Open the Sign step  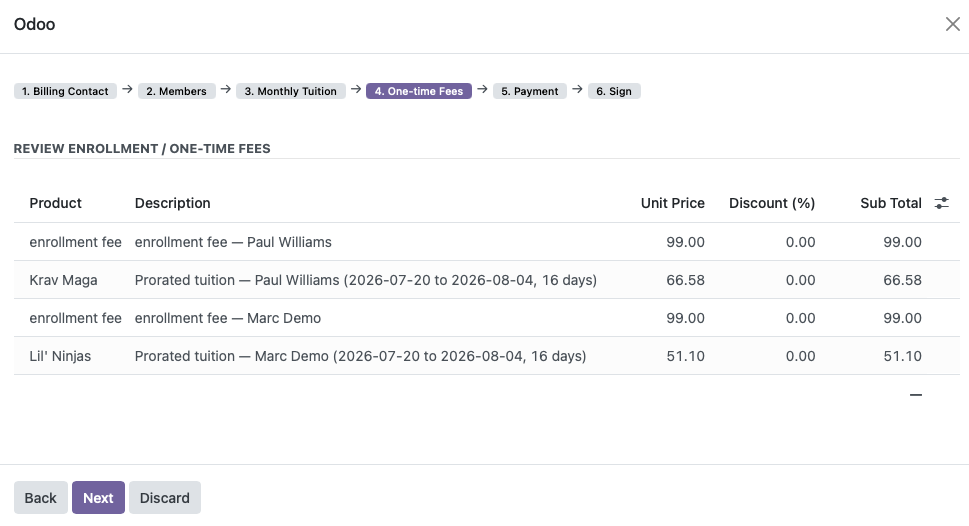tap(614, 91)
